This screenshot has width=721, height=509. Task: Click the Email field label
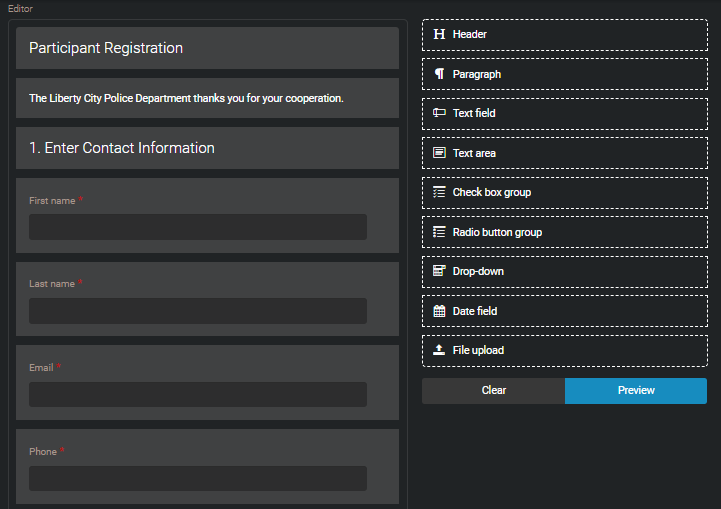pos(41,367)
